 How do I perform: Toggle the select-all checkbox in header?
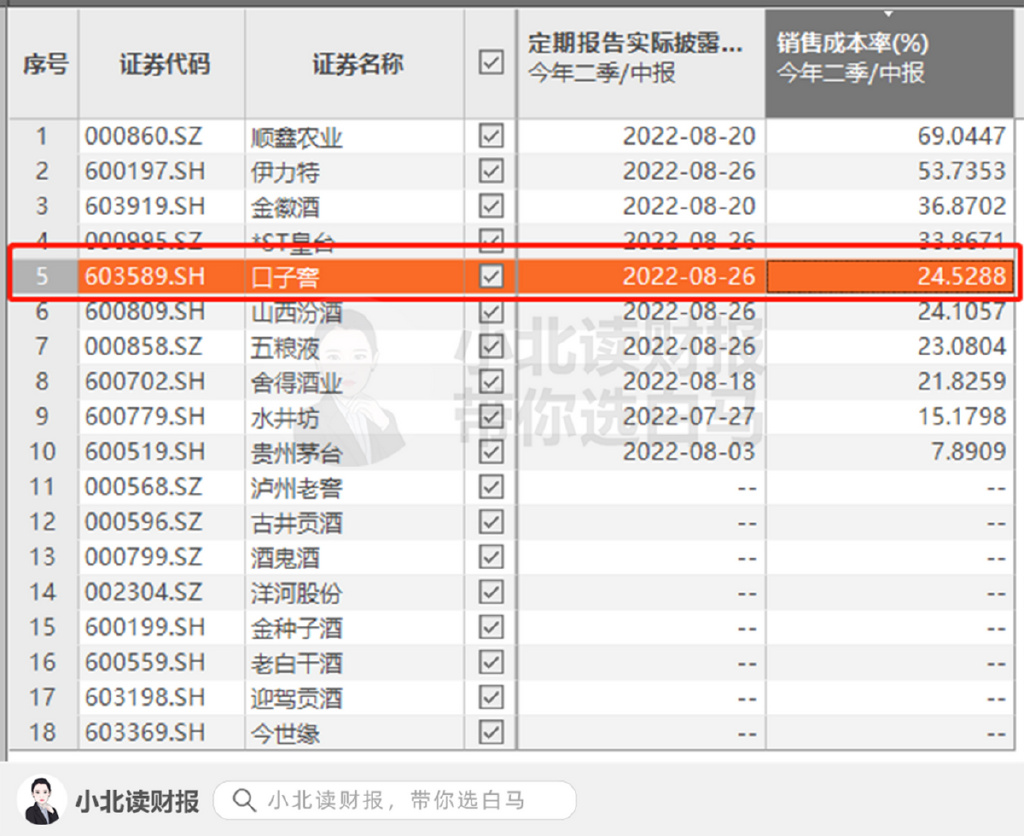tap(491, 63)
